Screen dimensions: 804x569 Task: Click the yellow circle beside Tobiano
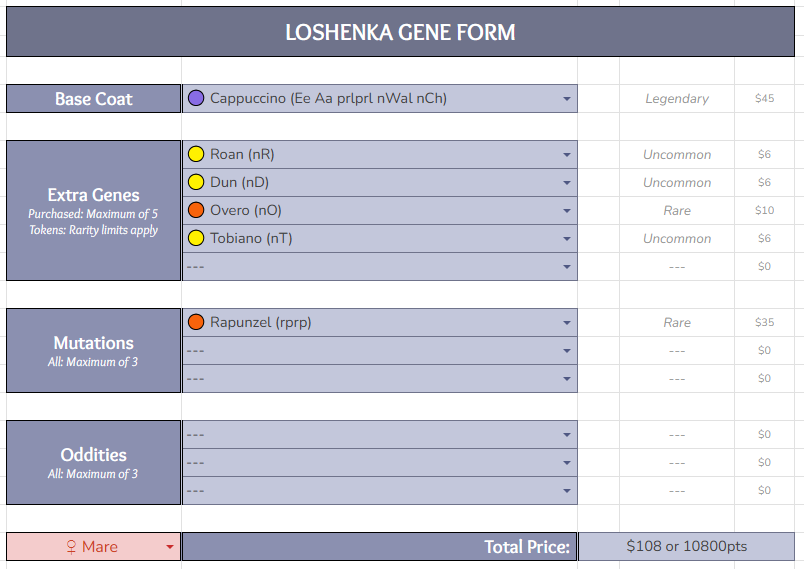(x=196, y=239)
